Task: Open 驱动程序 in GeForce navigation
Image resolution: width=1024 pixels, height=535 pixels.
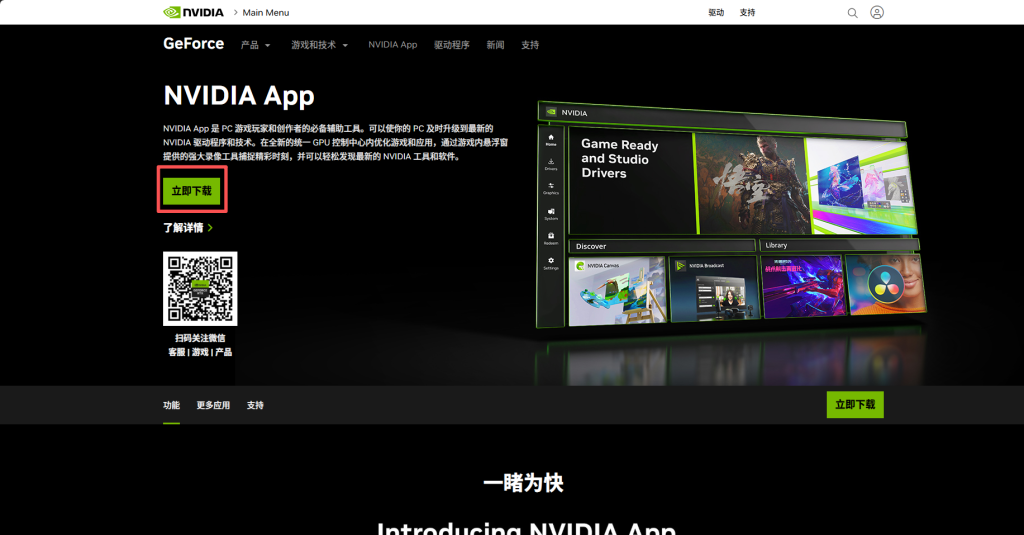Action: [451, 45]
